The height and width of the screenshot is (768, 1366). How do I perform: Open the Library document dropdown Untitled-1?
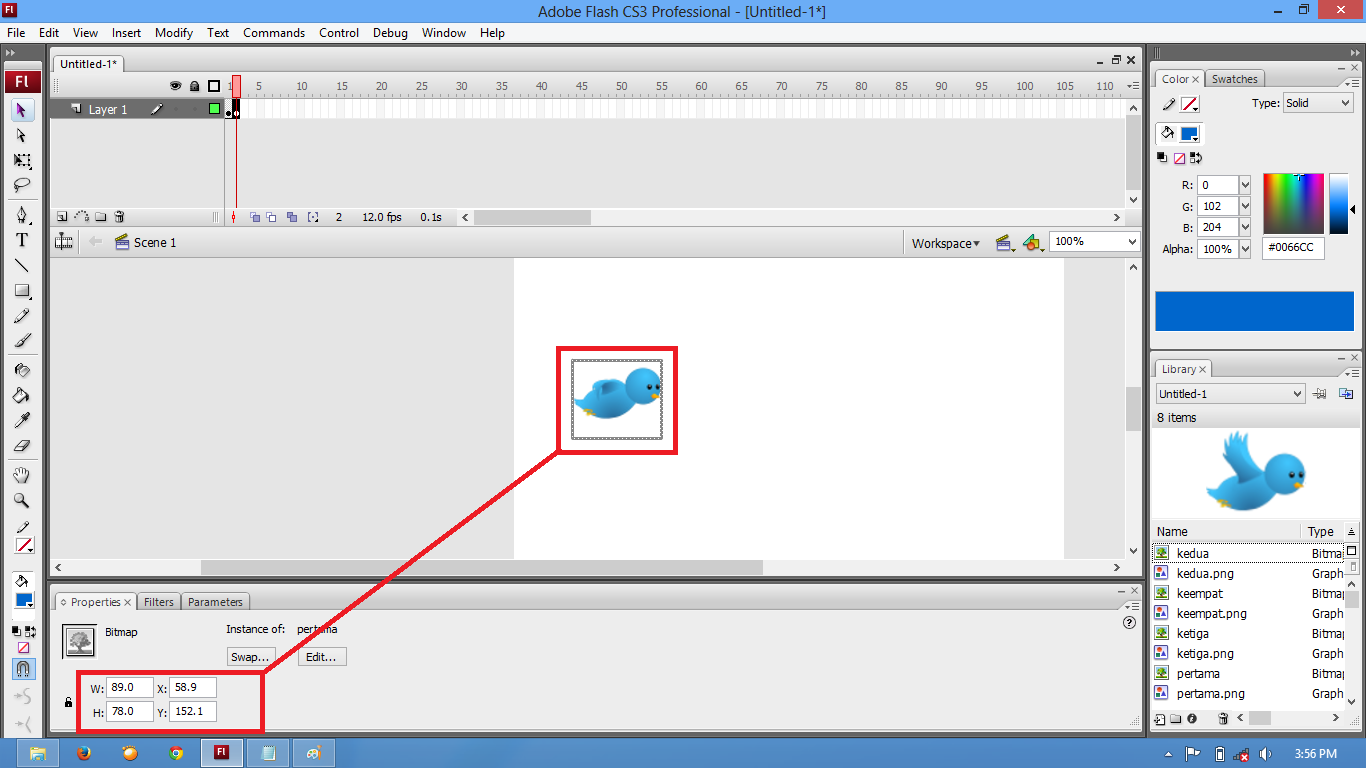coord(1230,394)
